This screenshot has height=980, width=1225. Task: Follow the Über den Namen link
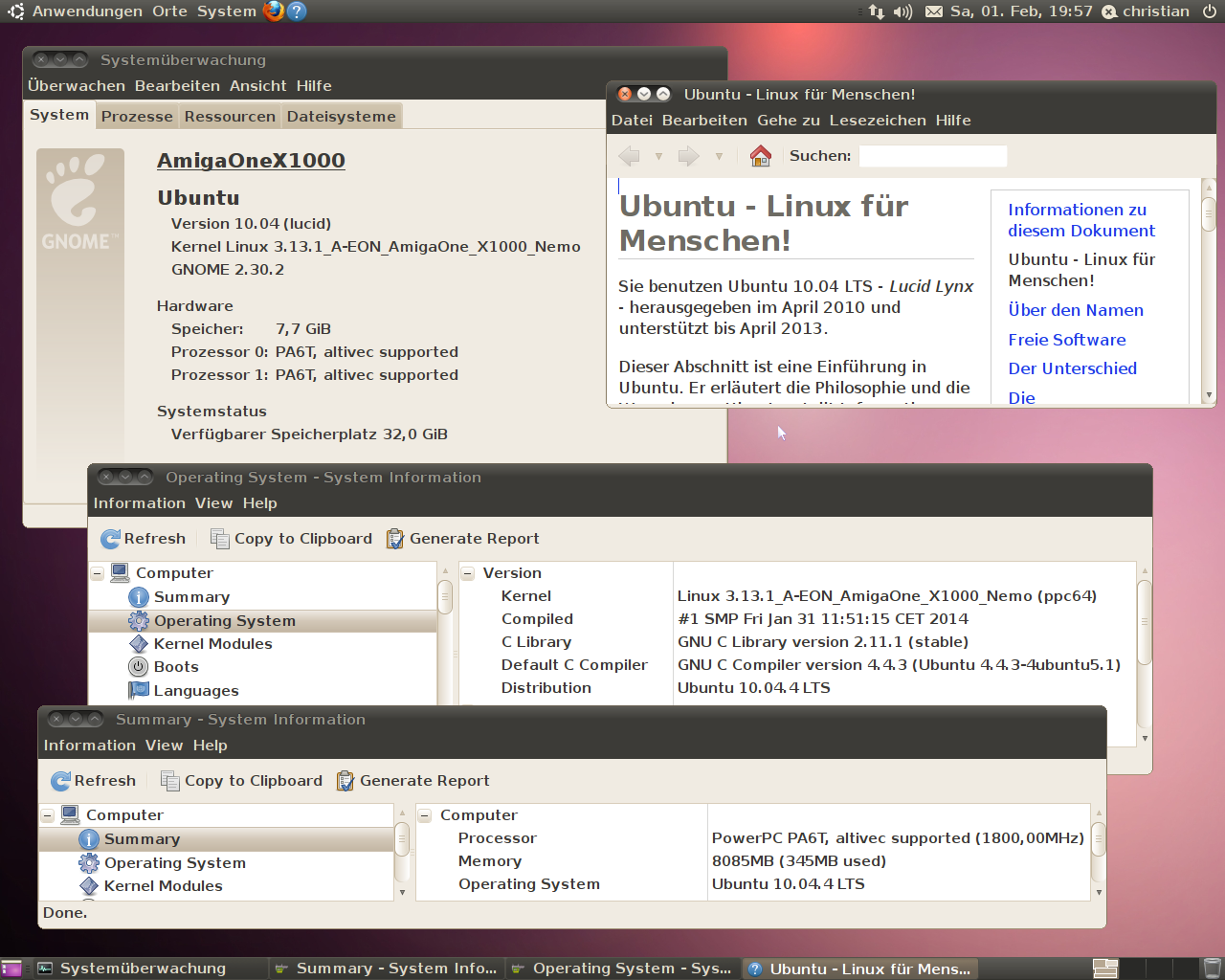pyautogui.click(x=1075, y=310)
